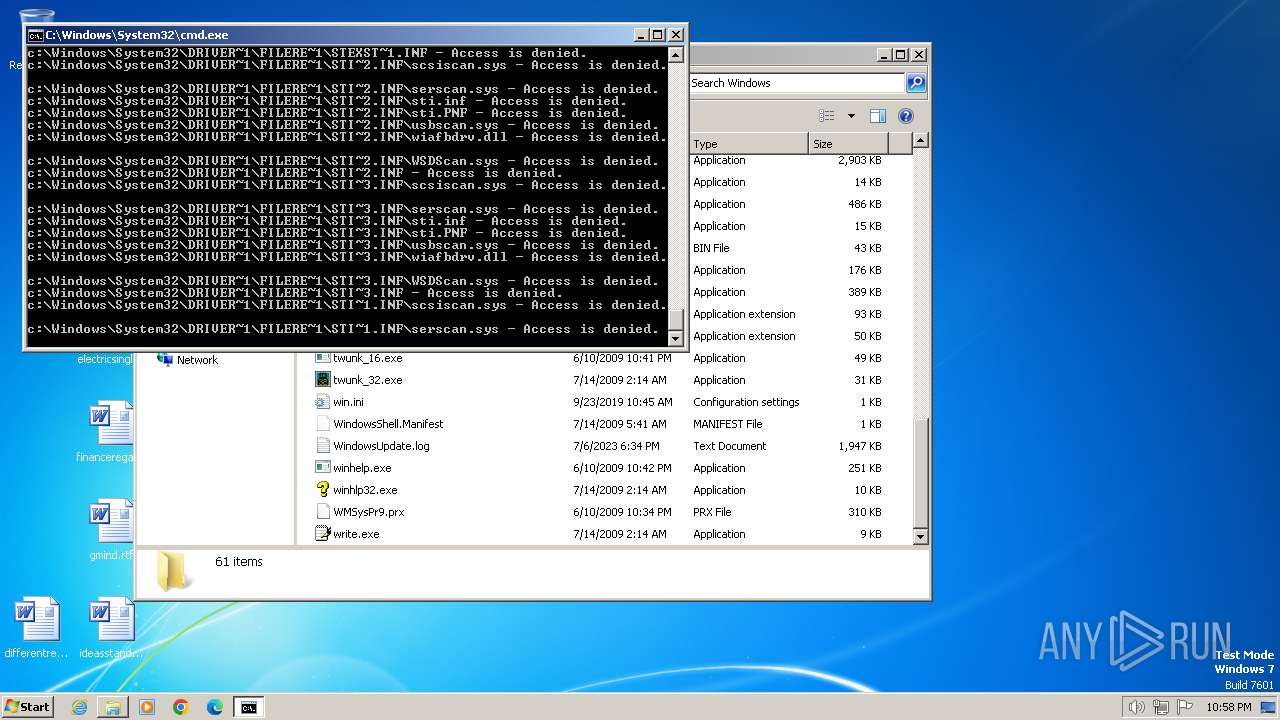Click cmd window scroll down arrow
This screenshot has height=720, width=1280.
[x=675, y=338]
